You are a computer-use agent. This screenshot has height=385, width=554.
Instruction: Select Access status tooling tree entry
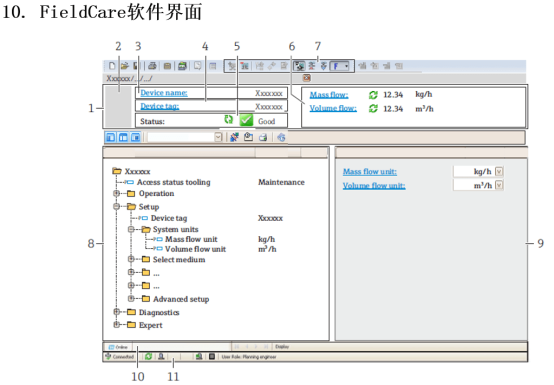tap(173, 182)
